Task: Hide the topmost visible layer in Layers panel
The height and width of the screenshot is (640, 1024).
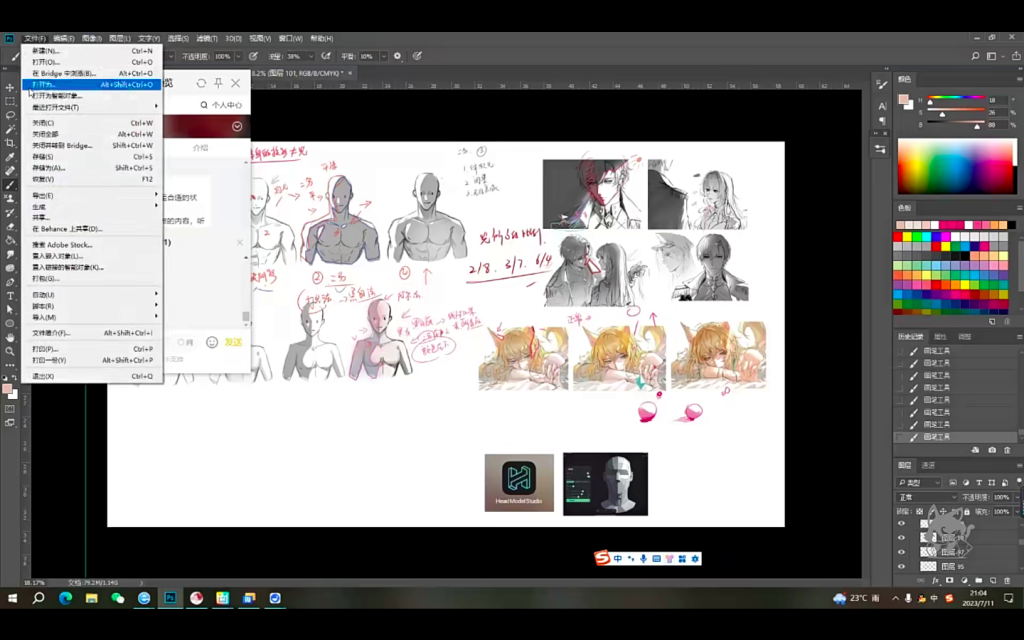Action: pyautogui.click(x=901, y=523)
